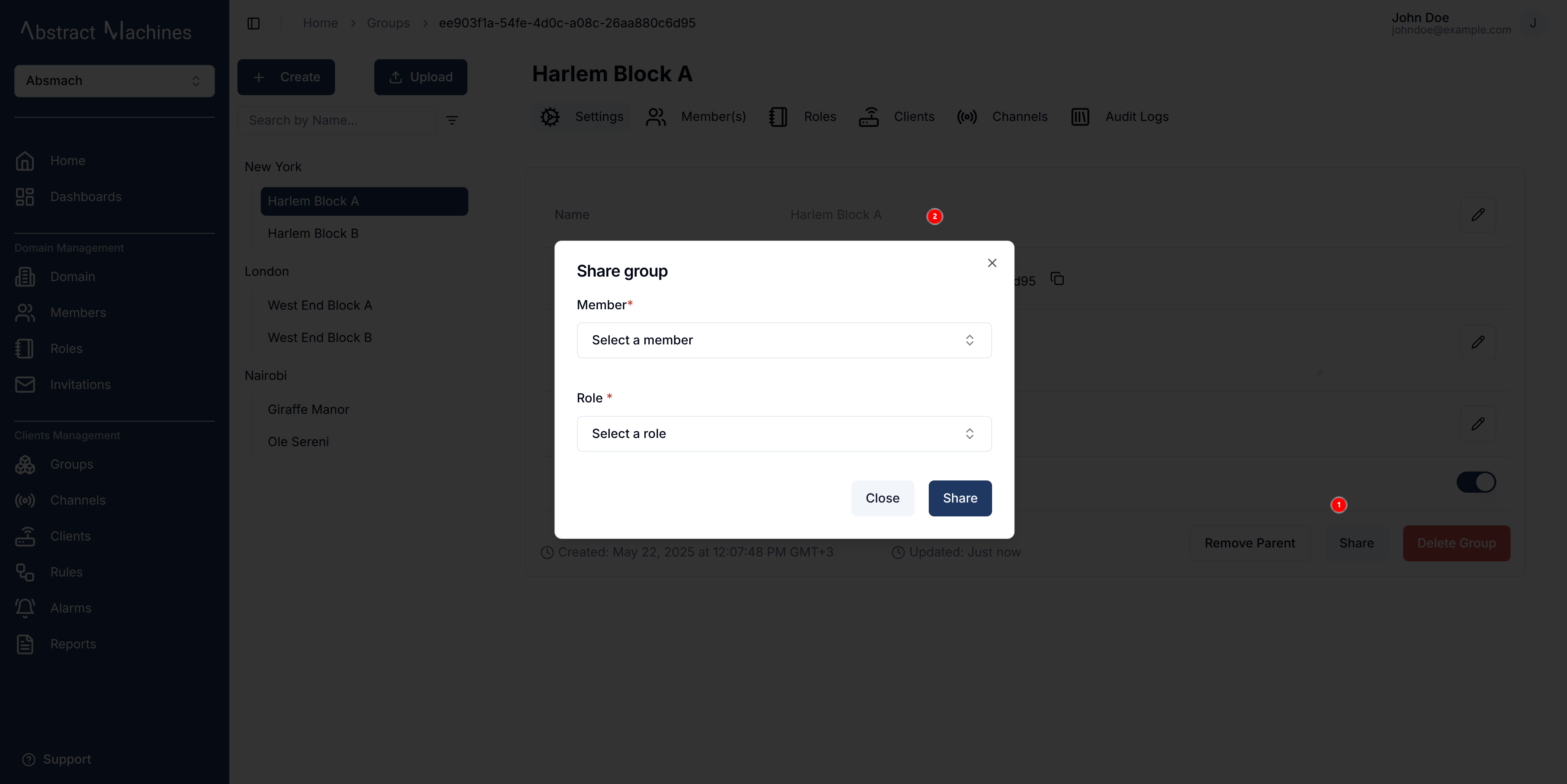This screenshot has height=784, width=1567.
Task: Select Harlem Block A in group tree
Action: pos(364,201)
